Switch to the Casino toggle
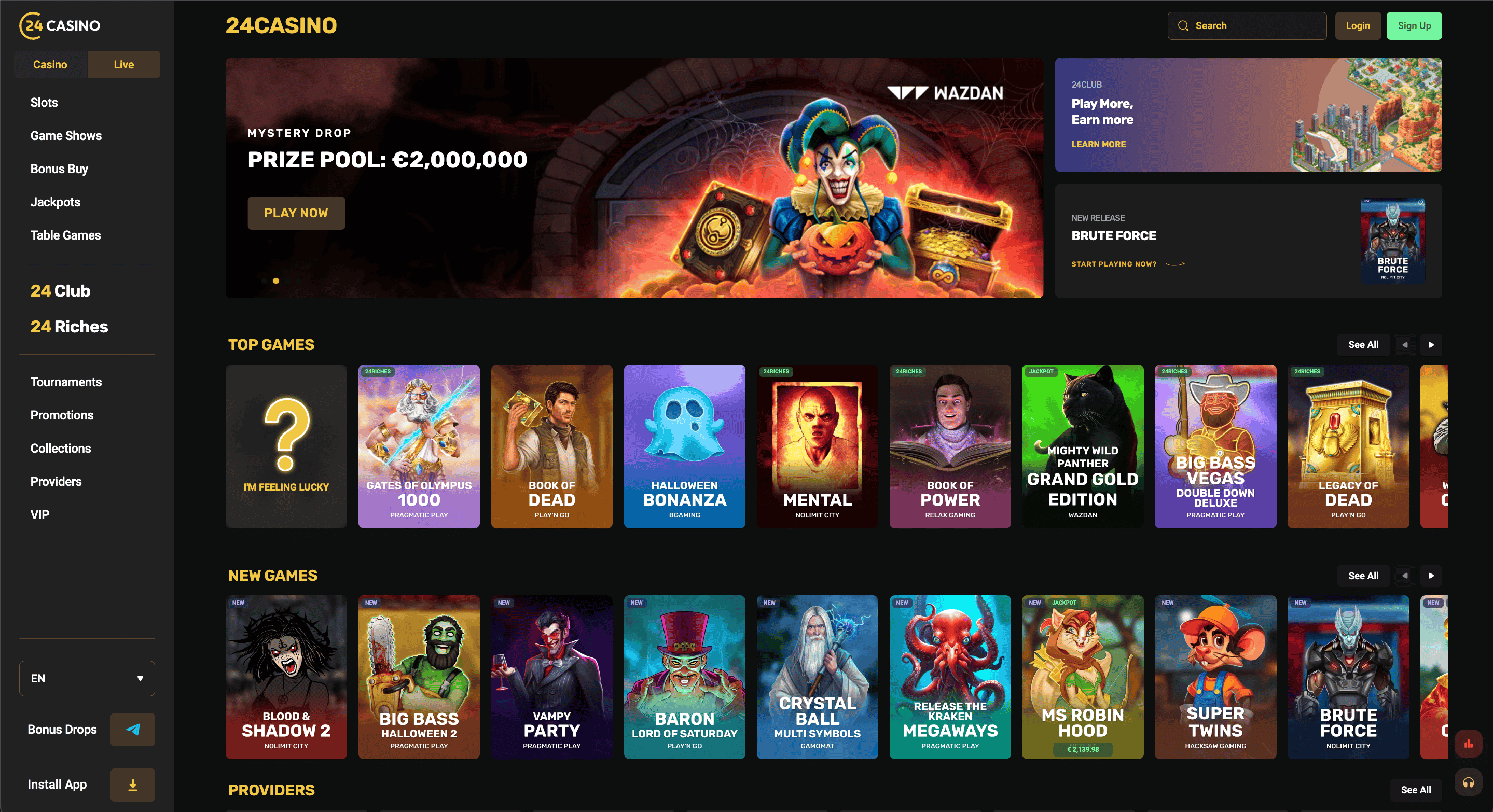 (50, 64)
